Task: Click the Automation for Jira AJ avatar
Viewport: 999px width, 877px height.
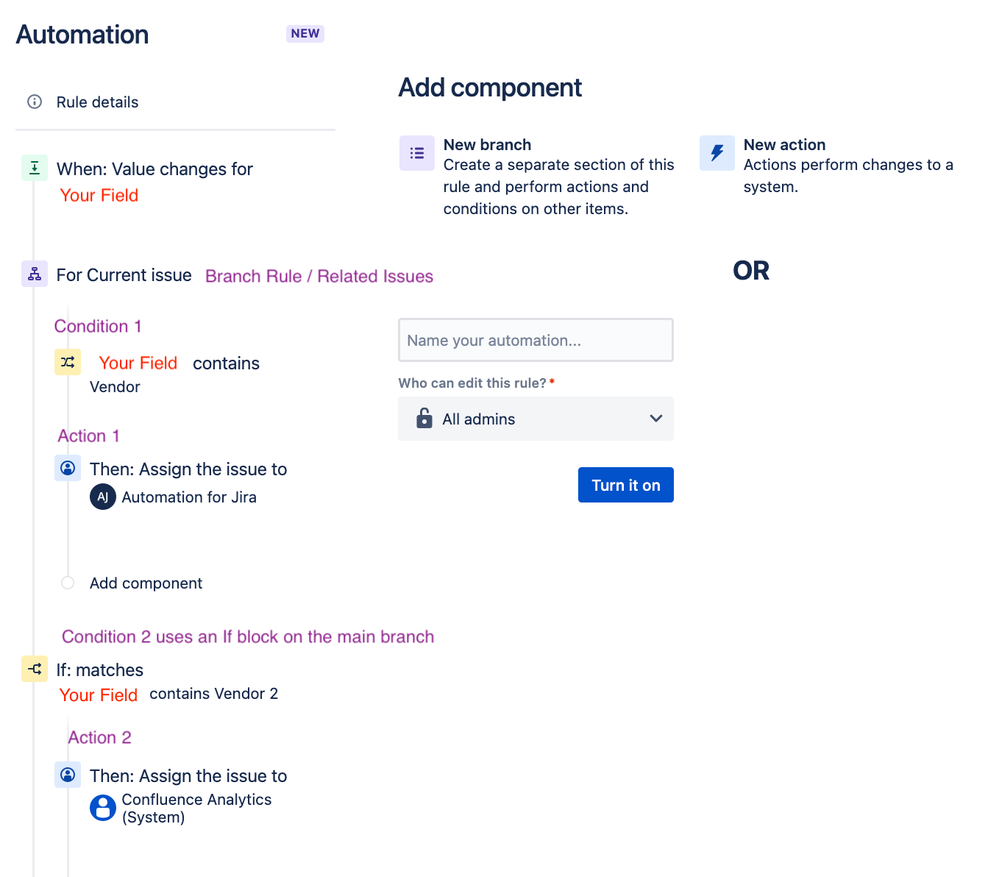Action: click(x=103, y=497)
